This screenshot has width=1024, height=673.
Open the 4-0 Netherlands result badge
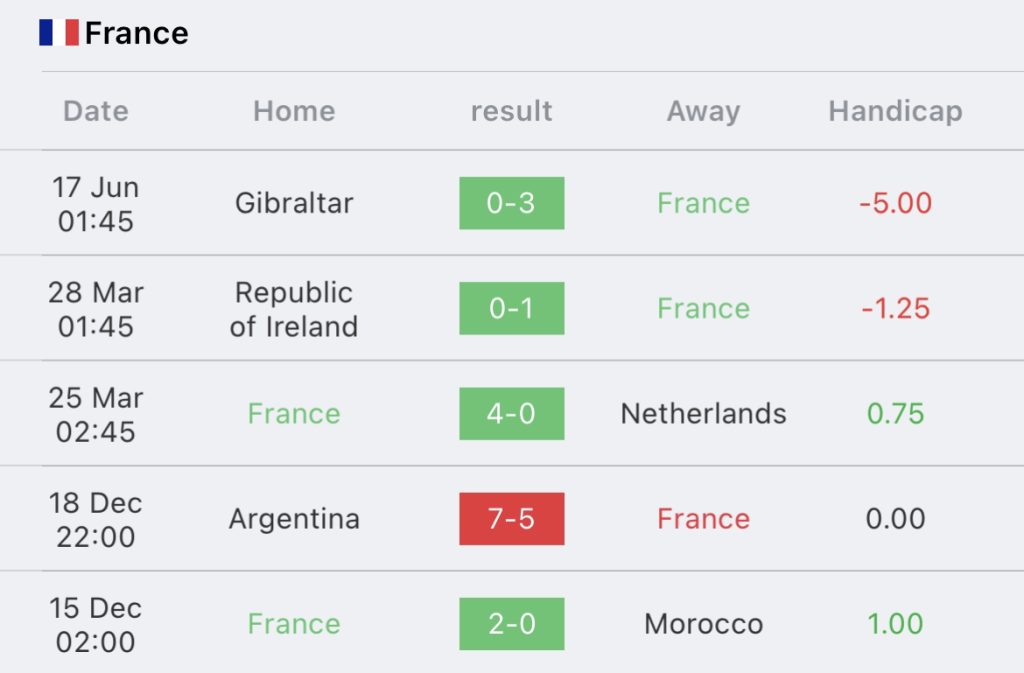click(x=511, y=413)
